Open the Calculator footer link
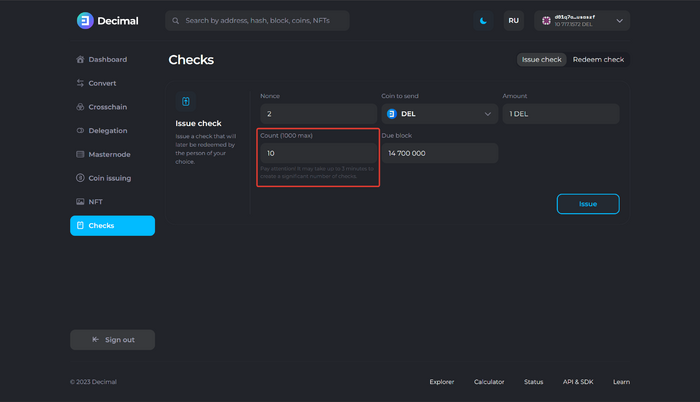Screen dimensions: 700x402 pos(489,382)
